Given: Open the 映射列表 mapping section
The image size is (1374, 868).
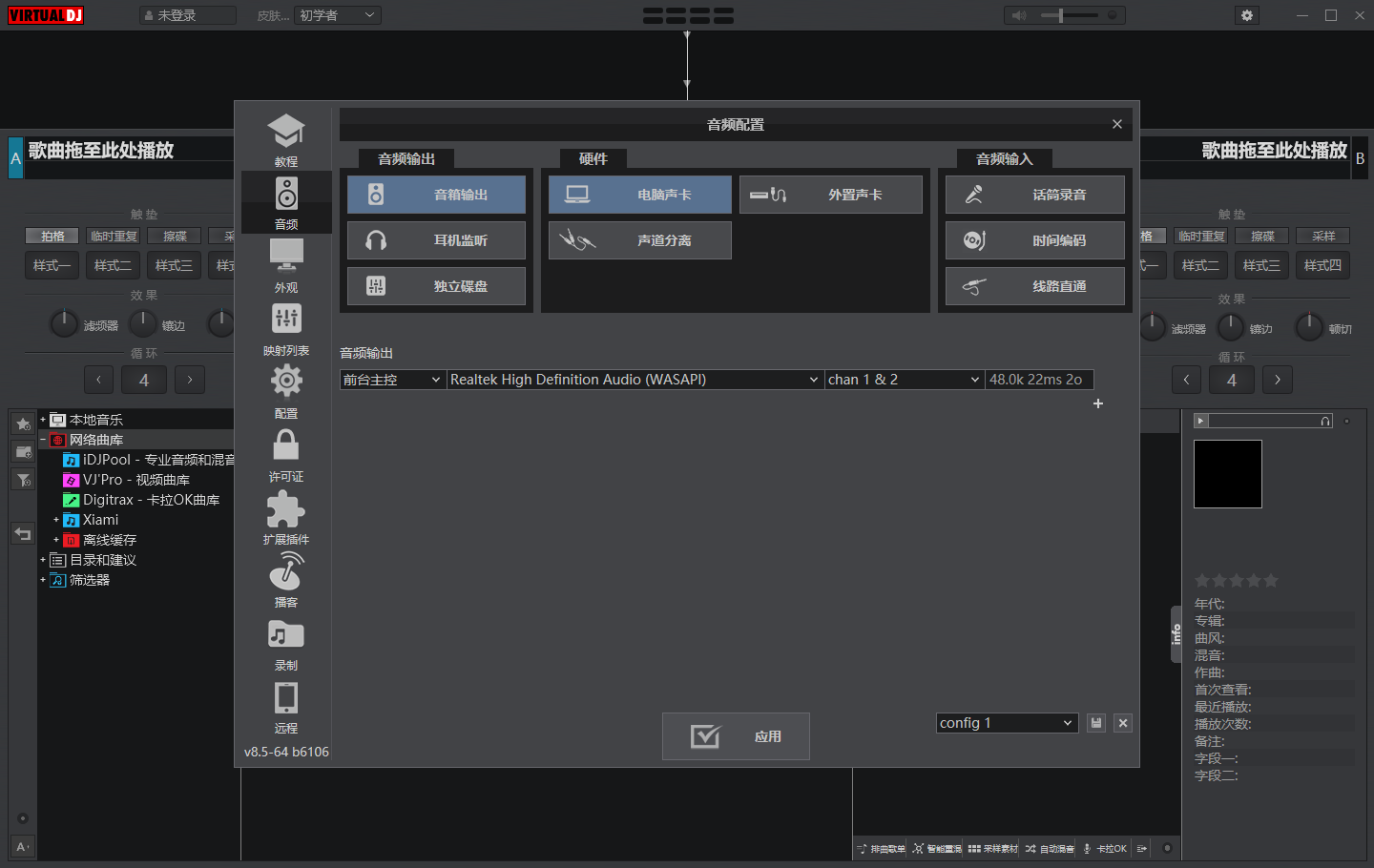Looking at the screenshot, I should pyautogui.click(x=286, y=329).
